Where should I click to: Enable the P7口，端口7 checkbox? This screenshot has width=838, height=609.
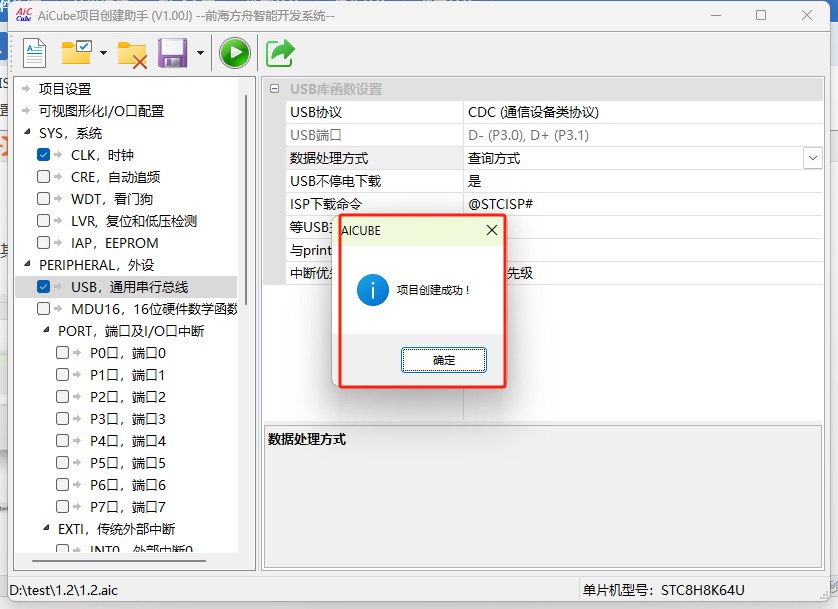63,506
